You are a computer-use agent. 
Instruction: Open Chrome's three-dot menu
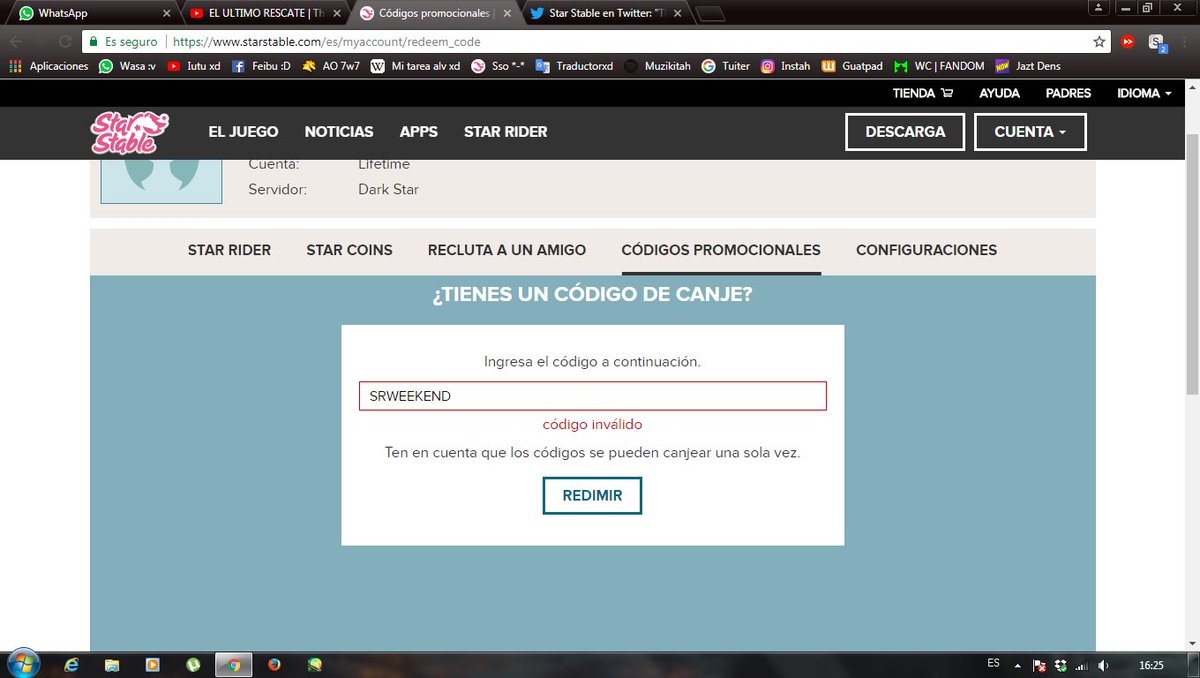coord(1185,42)
